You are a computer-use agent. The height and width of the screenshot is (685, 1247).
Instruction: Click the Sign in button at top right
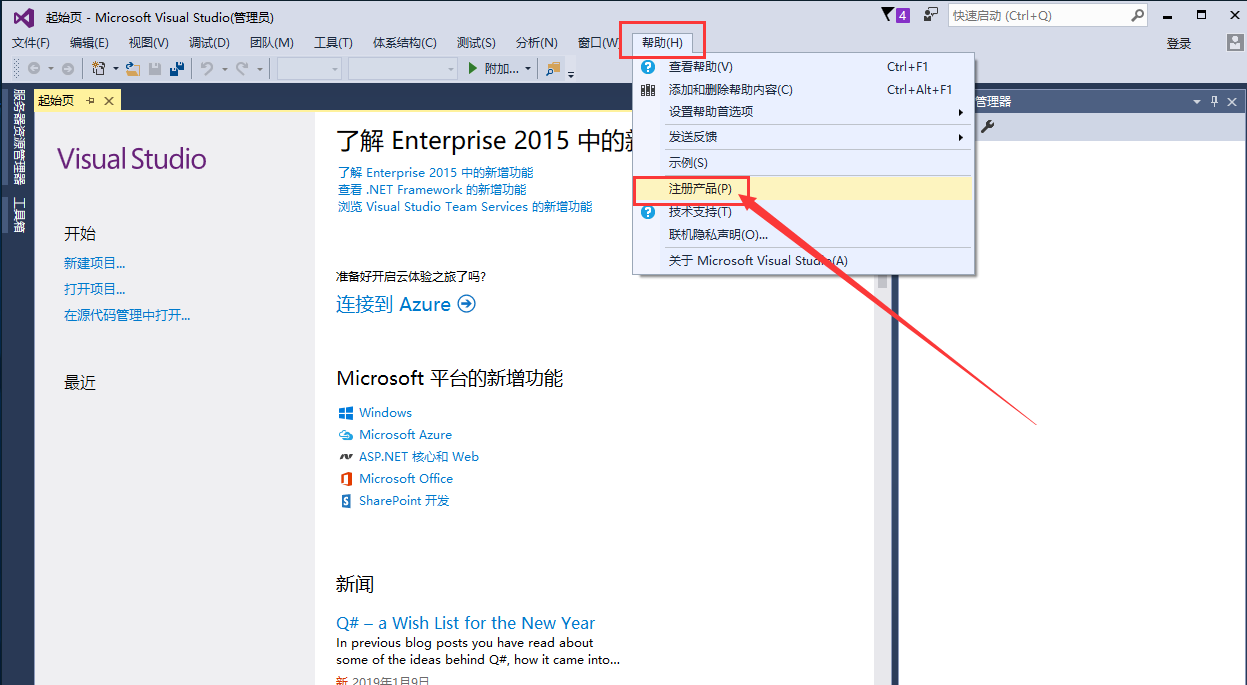1179,43
